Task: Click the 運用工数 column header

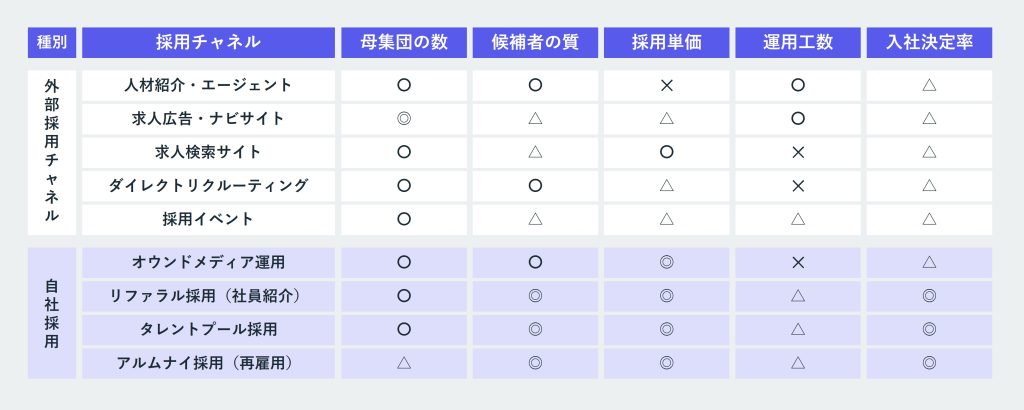Action: (798, 42)
